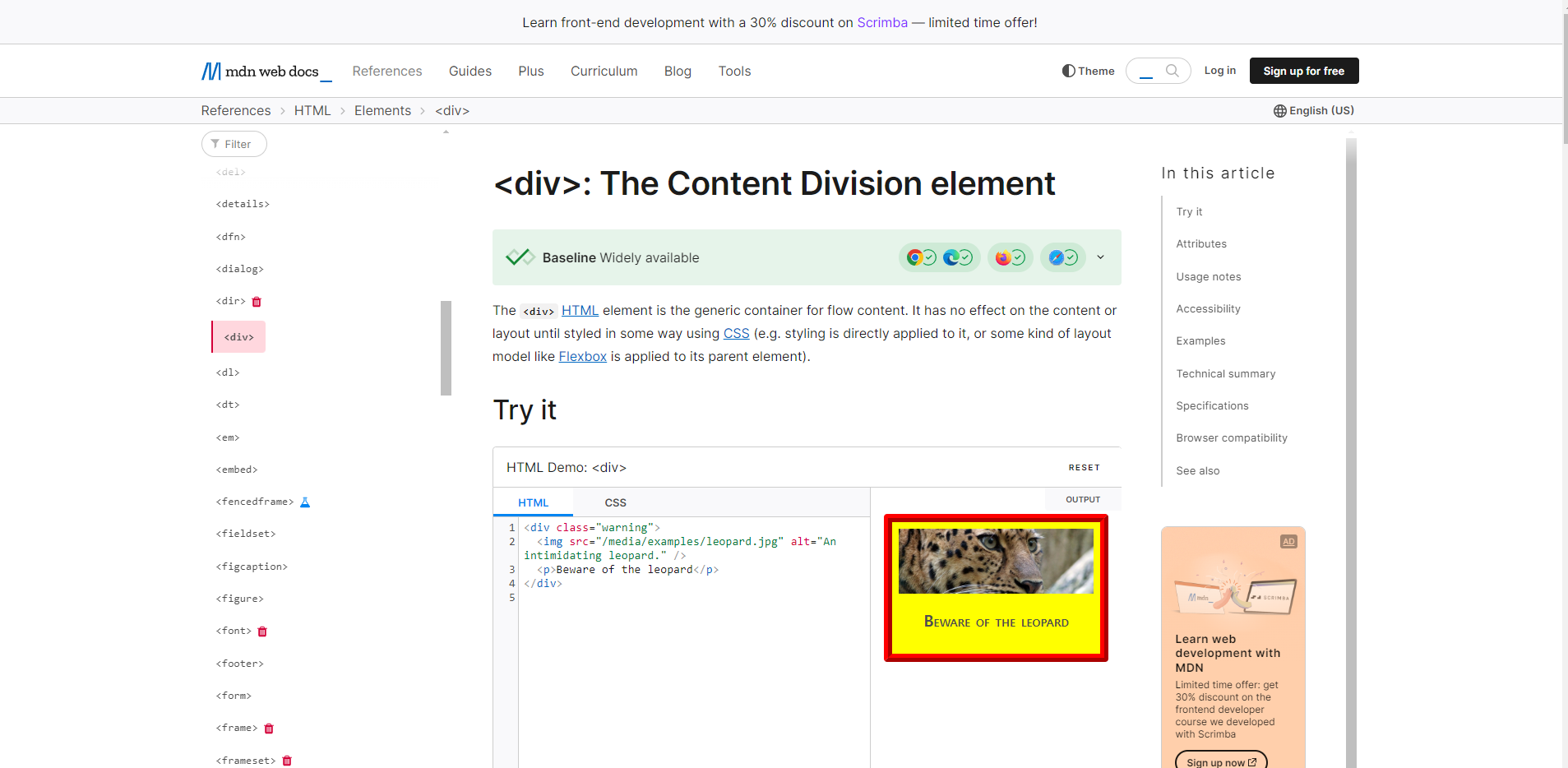This screenshot has width=1568, height=768.
Task: Click the Firefox browser support icon
Action: click(x=1003, y=257)
